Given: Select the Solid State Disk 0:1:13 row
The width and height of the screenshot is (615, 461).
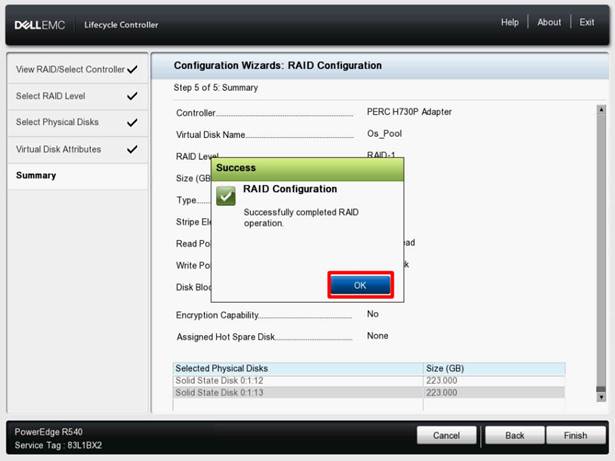Looking at the screenshot, I should point(369,392).
